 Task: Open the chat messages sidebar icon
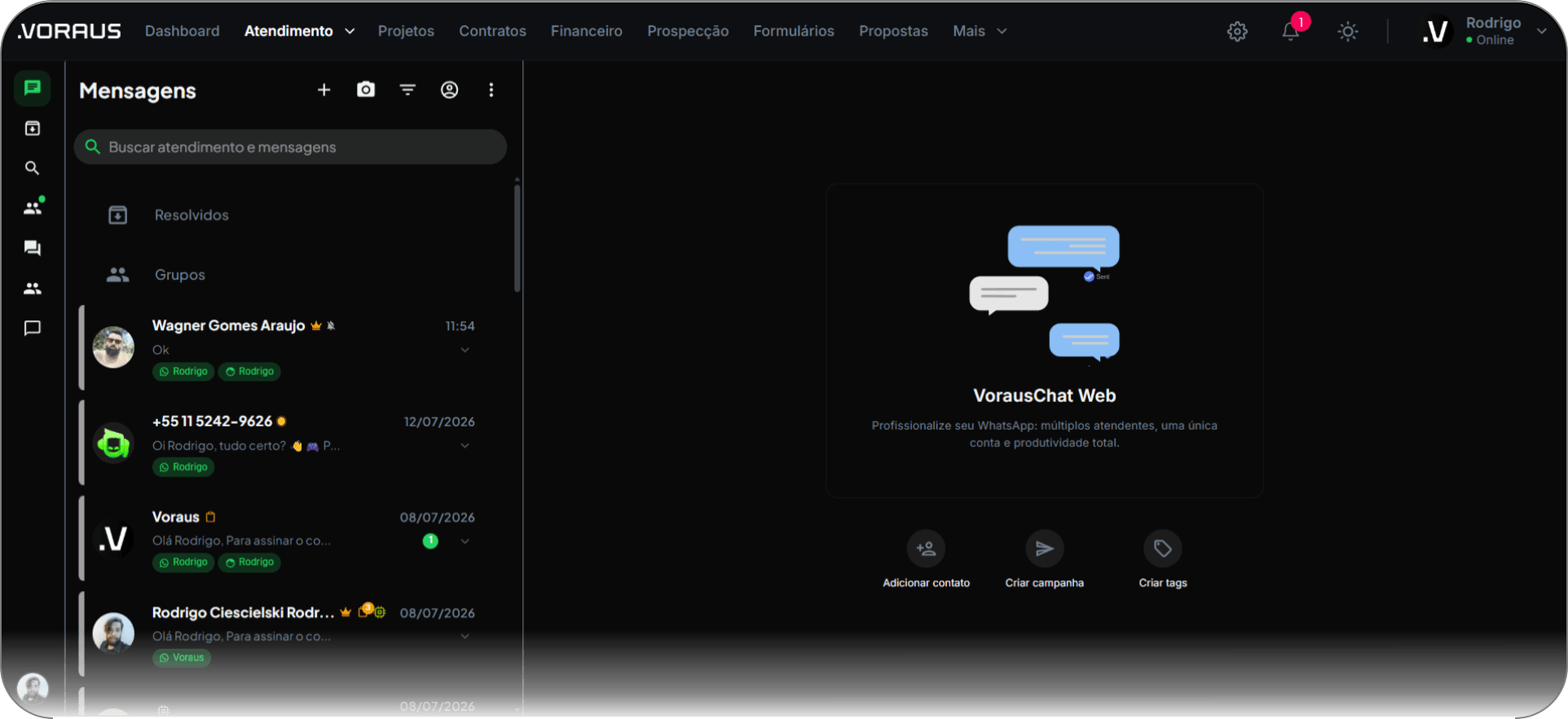point(33,88)
